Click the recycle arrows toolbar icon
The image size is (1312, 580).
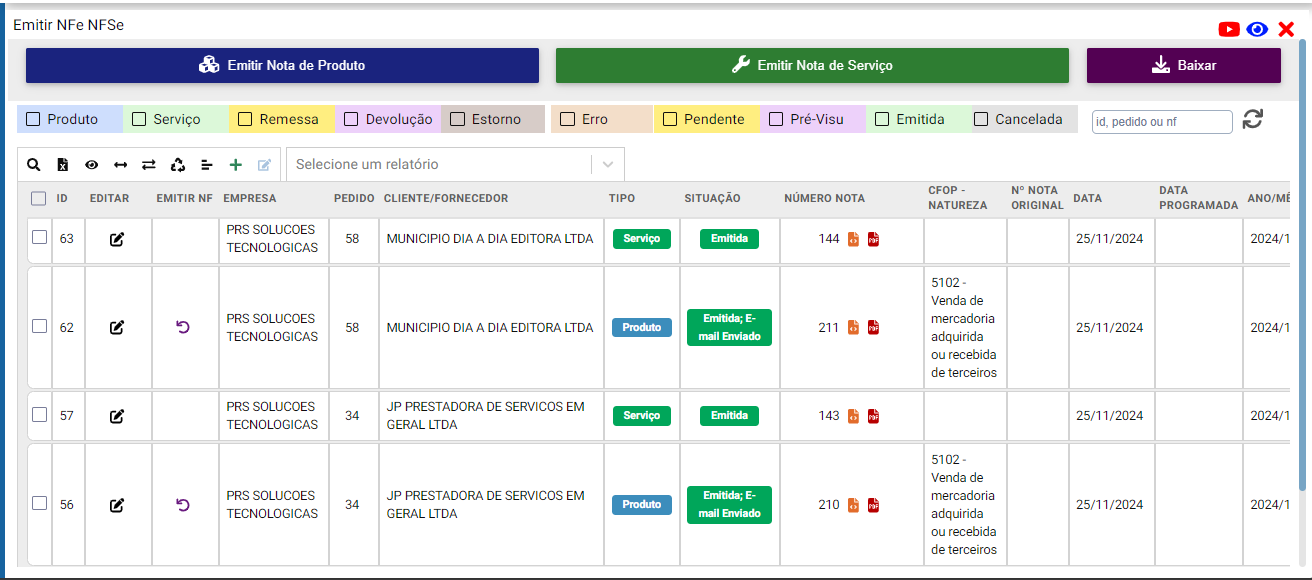click(178, 165)
